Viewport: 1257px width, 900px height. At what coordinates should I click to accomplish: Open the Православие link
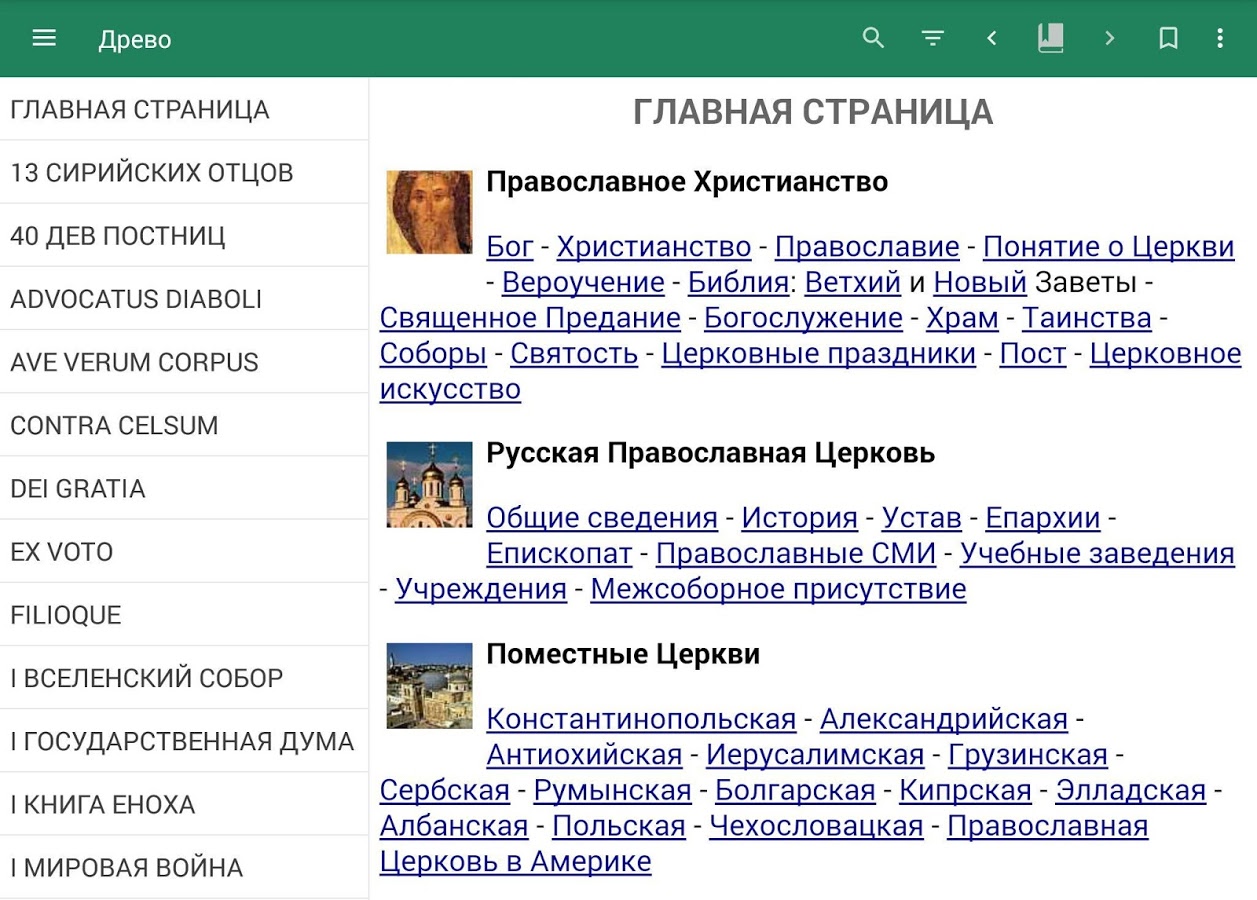(x=867, y=246)
